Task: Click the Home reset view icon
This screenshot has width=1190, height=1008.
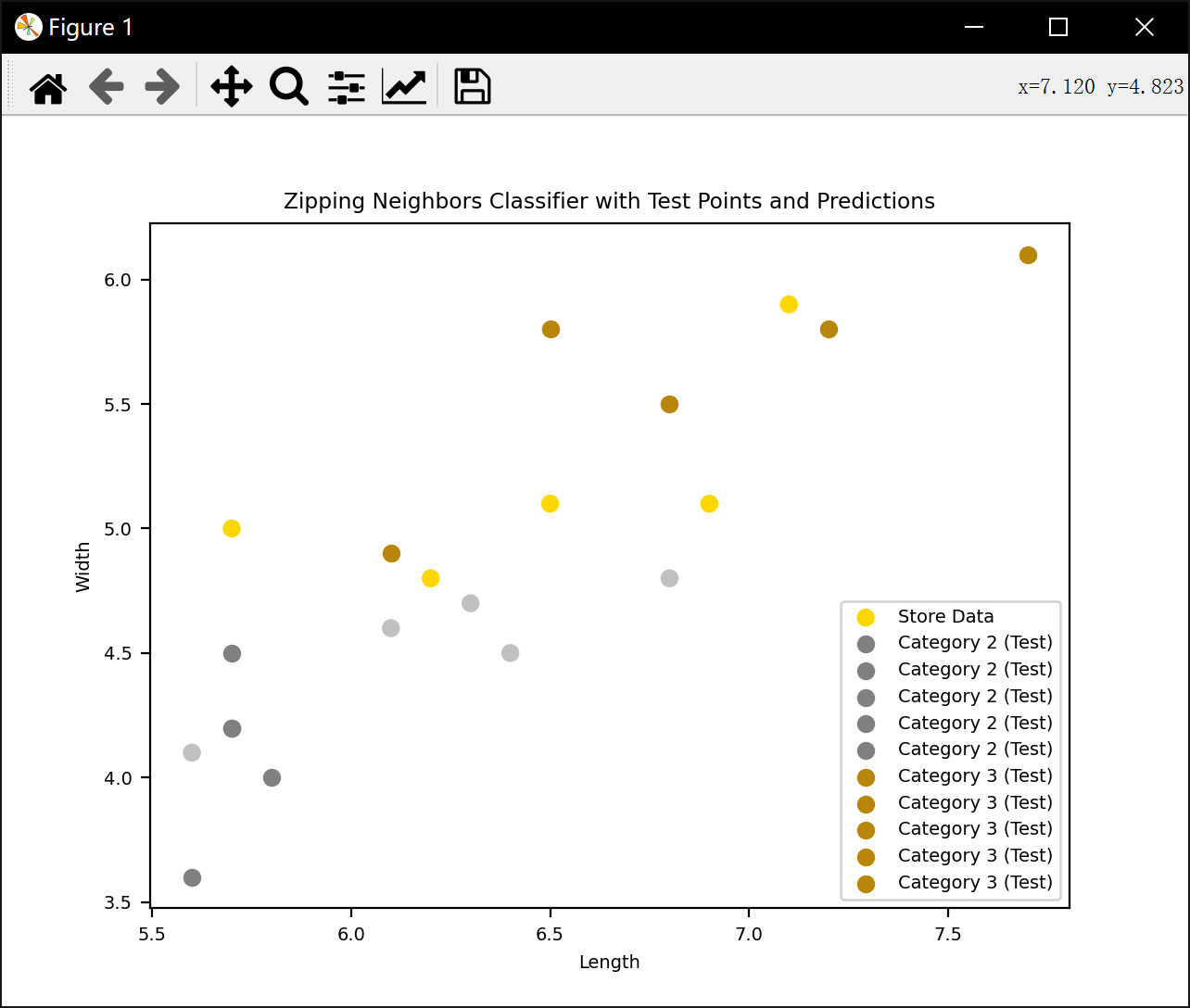Action: tap(48, 87)
